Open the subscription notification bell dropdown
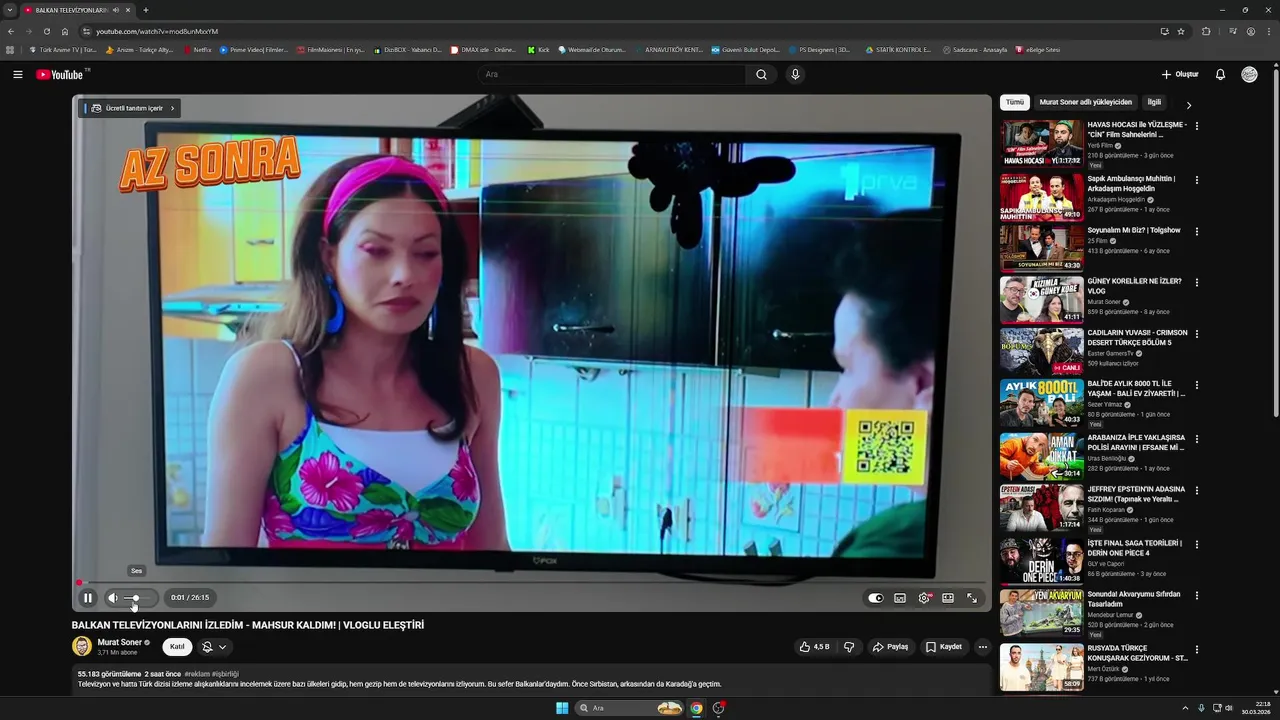The height and width of the screenshot is (720, 1280). [214, 647]
